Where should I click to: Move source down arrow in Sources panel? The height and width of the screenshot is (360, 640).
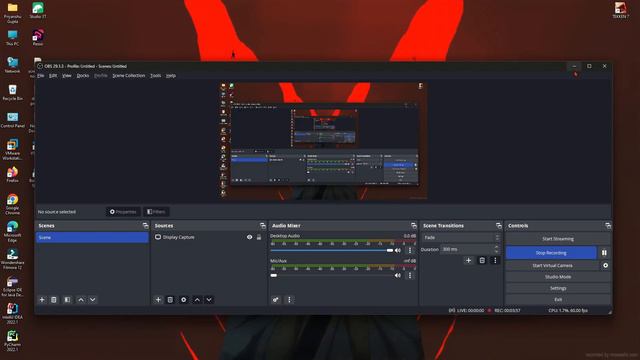(209, 300)
